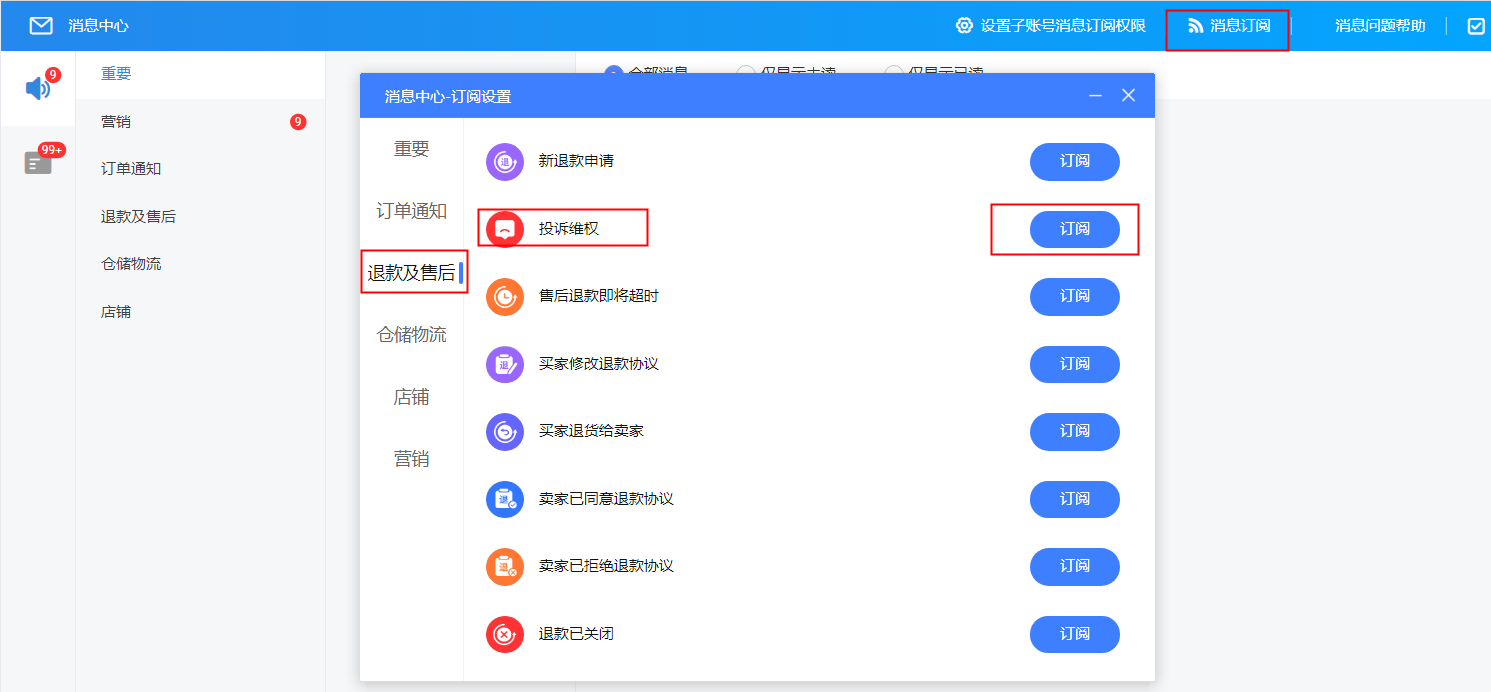The image size is (1491, 692).
Task: Click the 买家退货给卖家 label
Action: [x=591, y=431]
